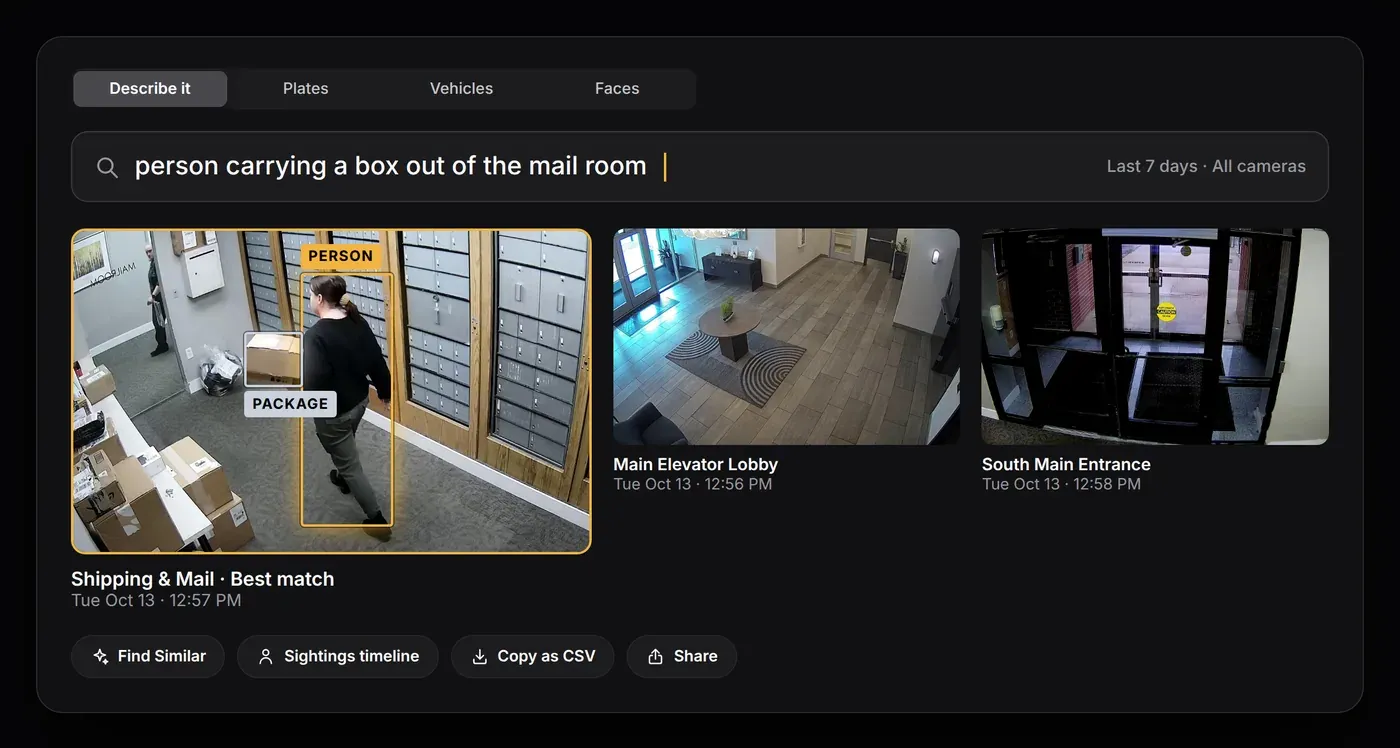
Task: Switch to the Describe it tab
Action: tap(150, 89)
